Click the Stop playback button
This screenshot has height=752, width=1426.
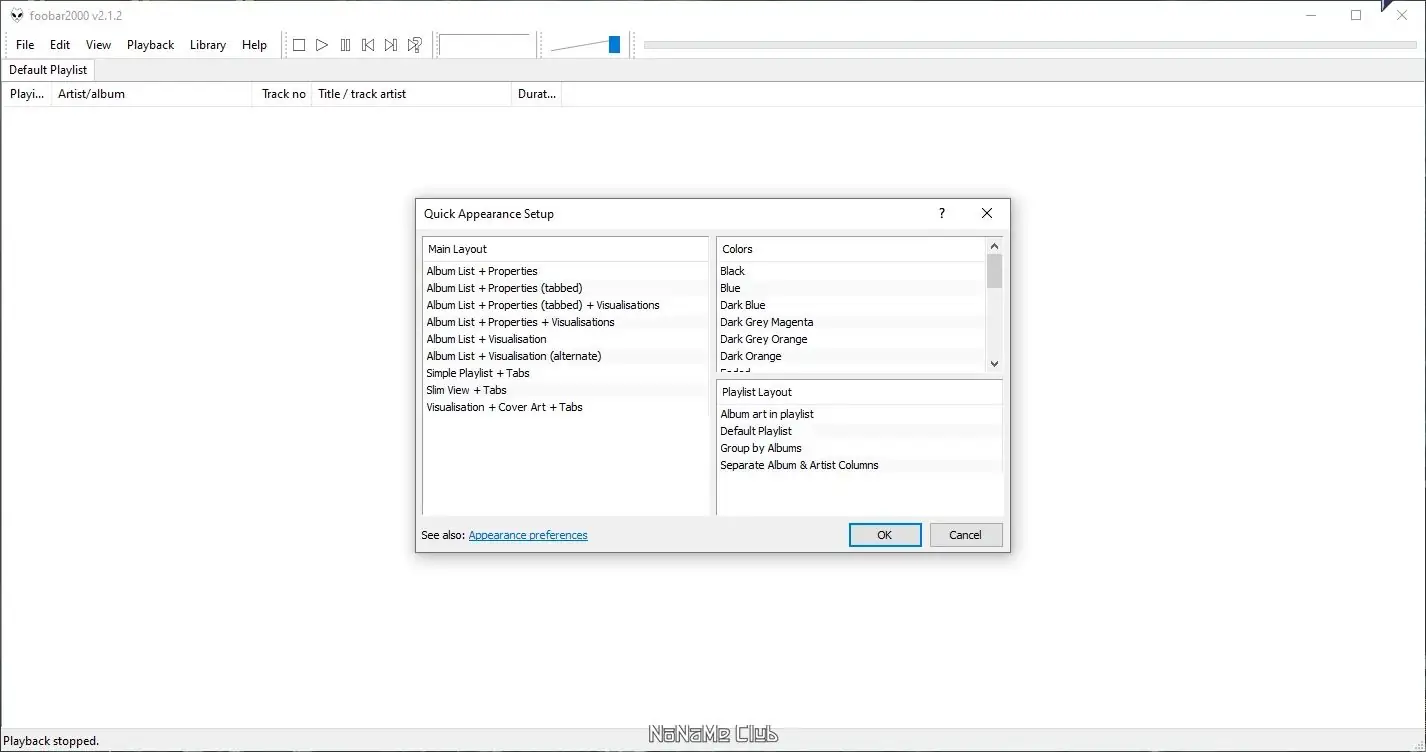[x=298, y=45]
